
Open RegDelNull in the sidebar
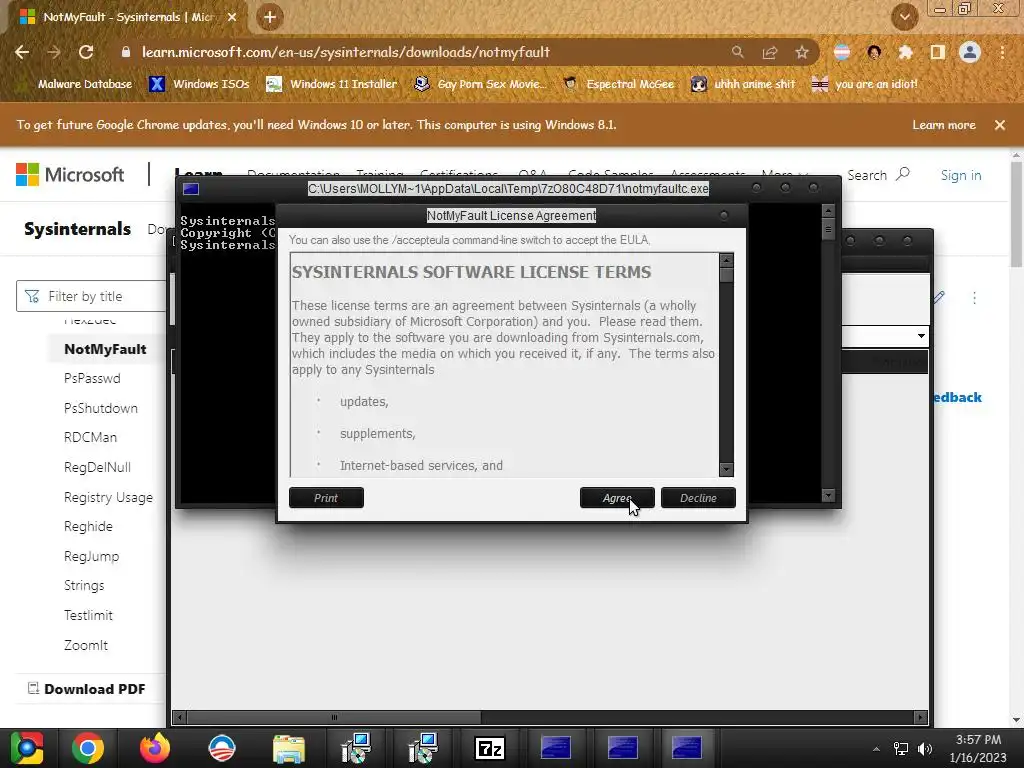97,468
